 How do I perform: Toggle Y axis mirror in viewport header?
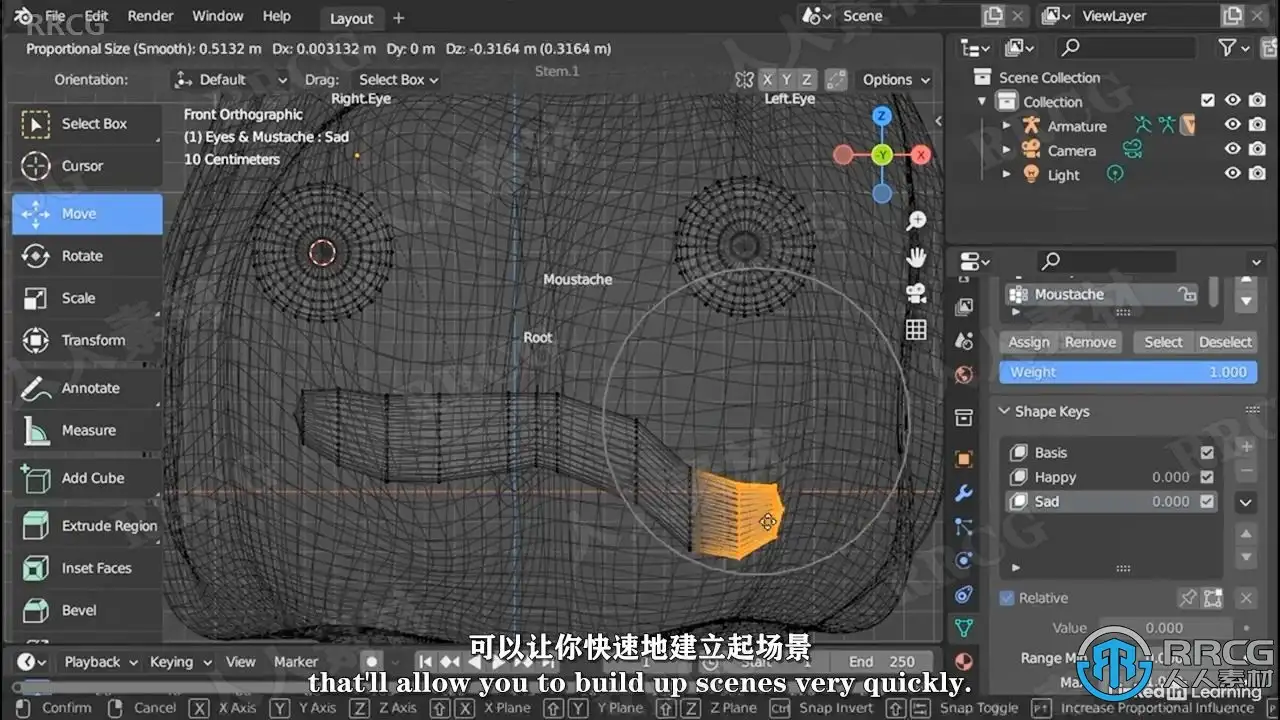[x=786, y=80]
